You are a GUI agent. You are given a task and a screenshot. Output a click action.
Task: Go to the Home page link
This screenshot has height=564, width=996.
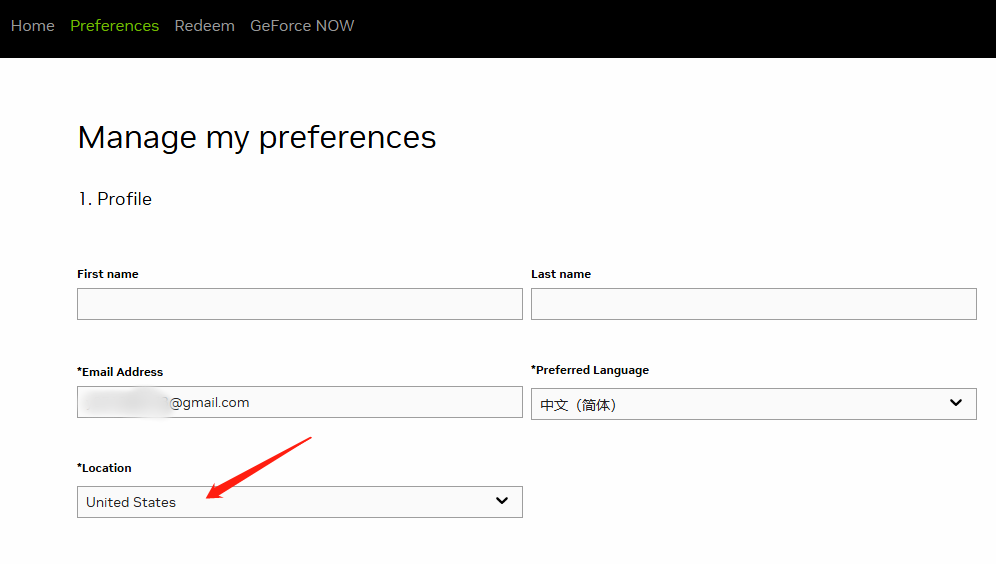point(32,26)
